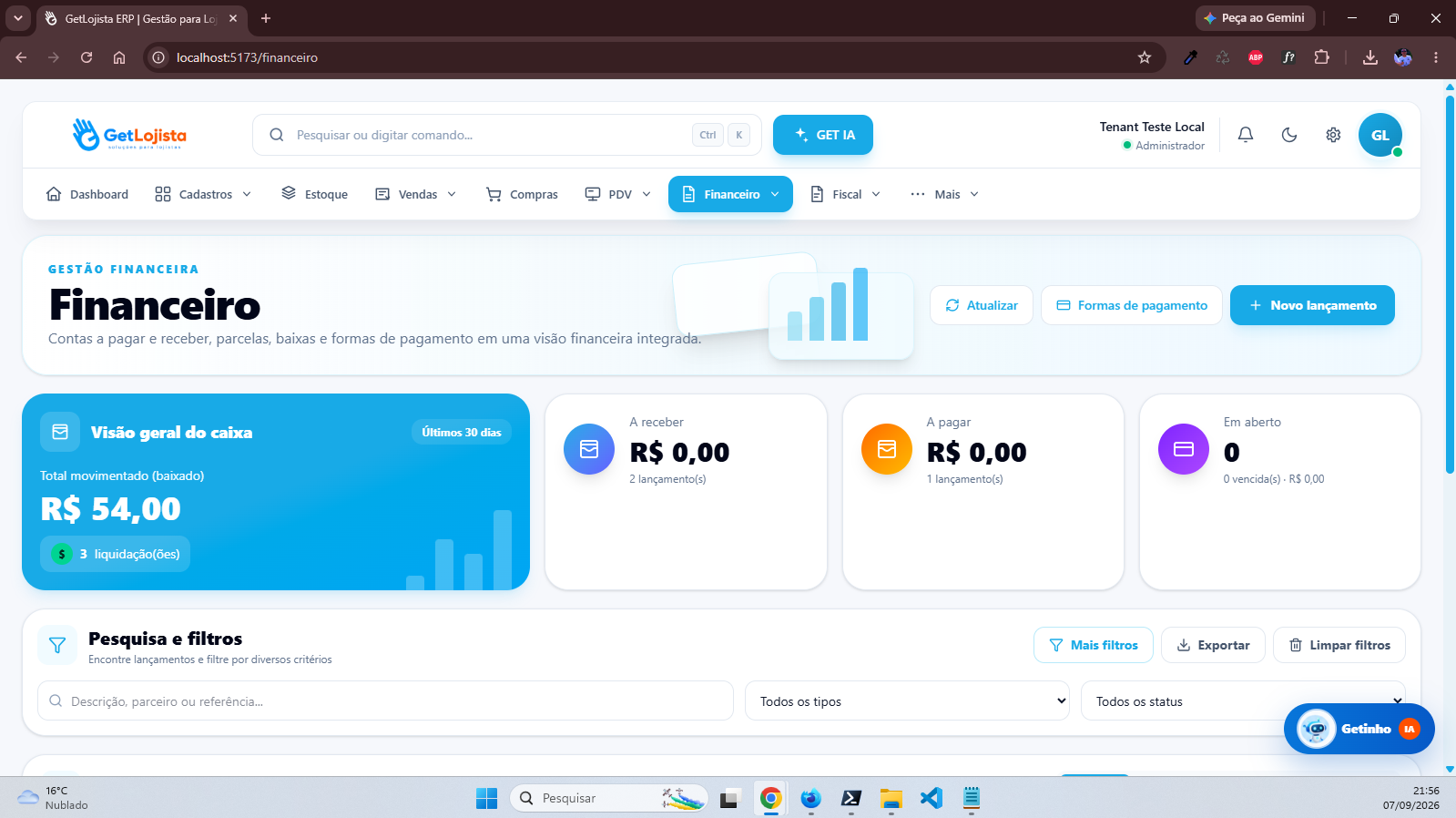The width and height of the screenshot is (1456, 818).
Task: Click the Atualizar button
Action: (982, 305)
